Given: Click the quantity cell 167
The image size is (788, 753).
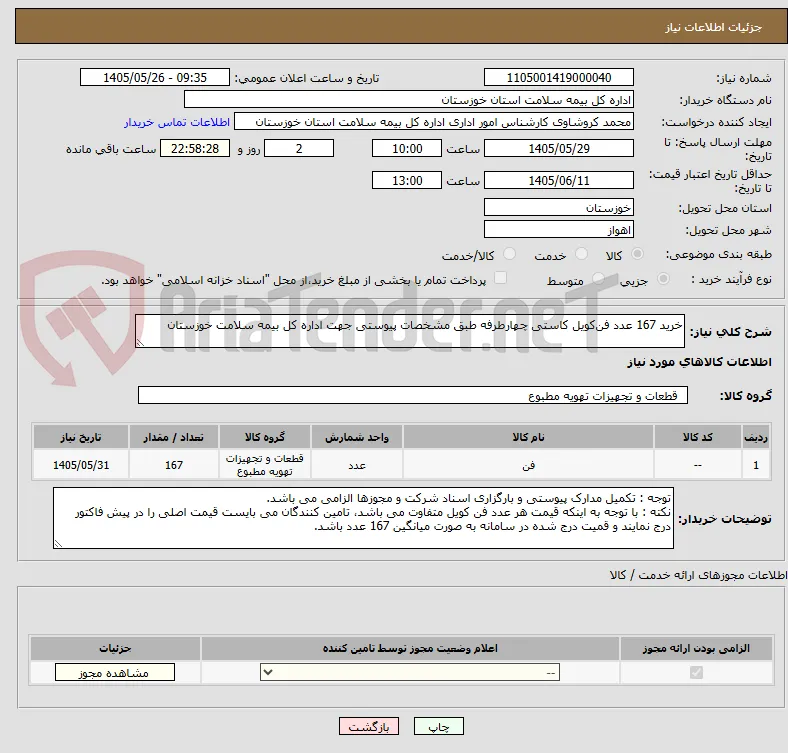Looking at the screenshot, I should (x=173, y=465).
